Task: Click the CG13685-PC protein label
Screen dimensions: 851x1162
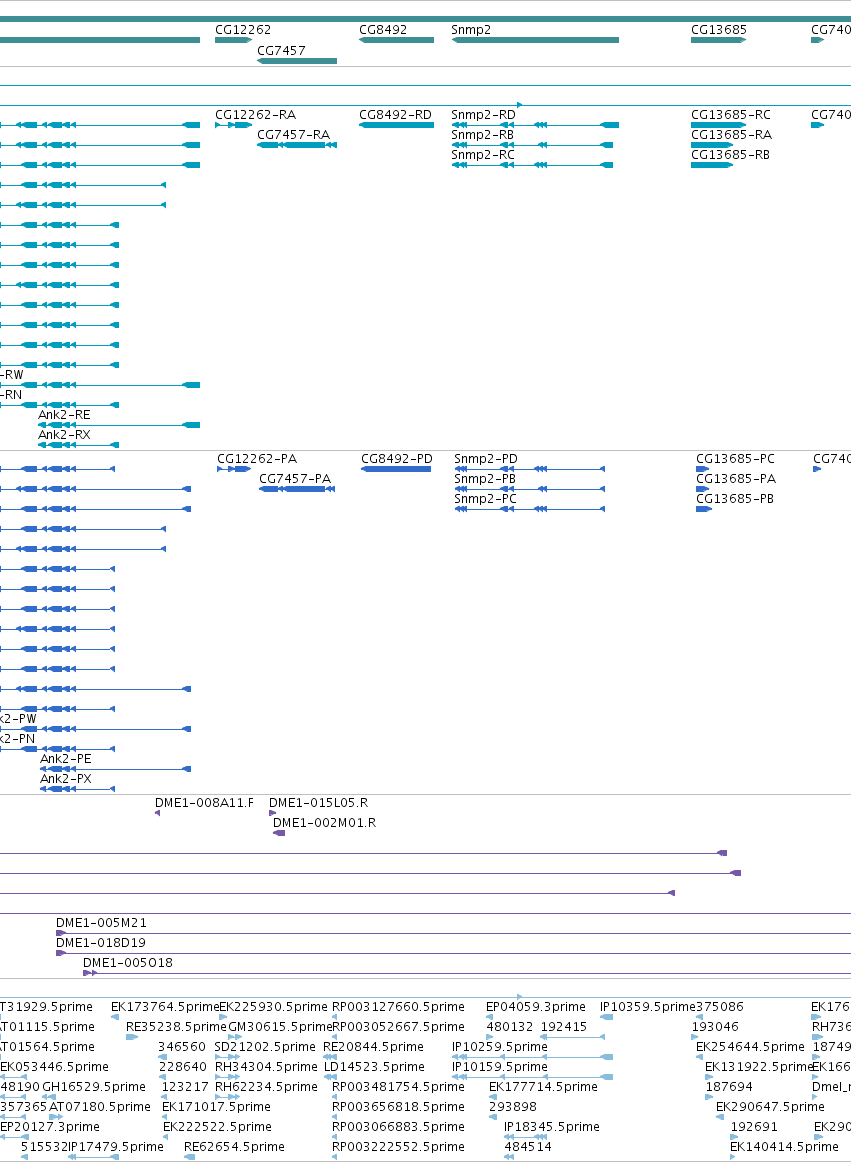Action: [x=735, y=459]
